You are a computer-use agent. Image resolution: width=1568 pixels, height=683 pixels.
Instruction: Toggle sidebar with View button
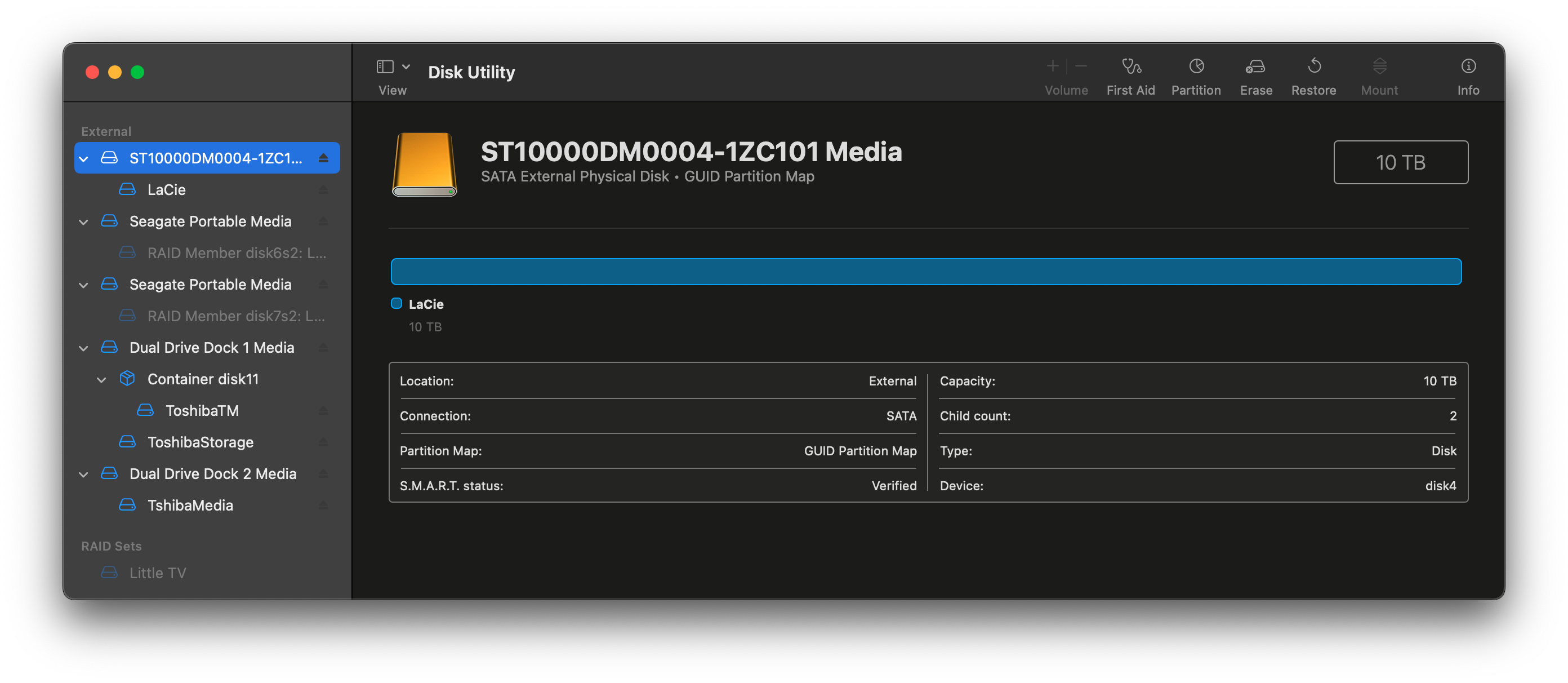click(385, 66)
